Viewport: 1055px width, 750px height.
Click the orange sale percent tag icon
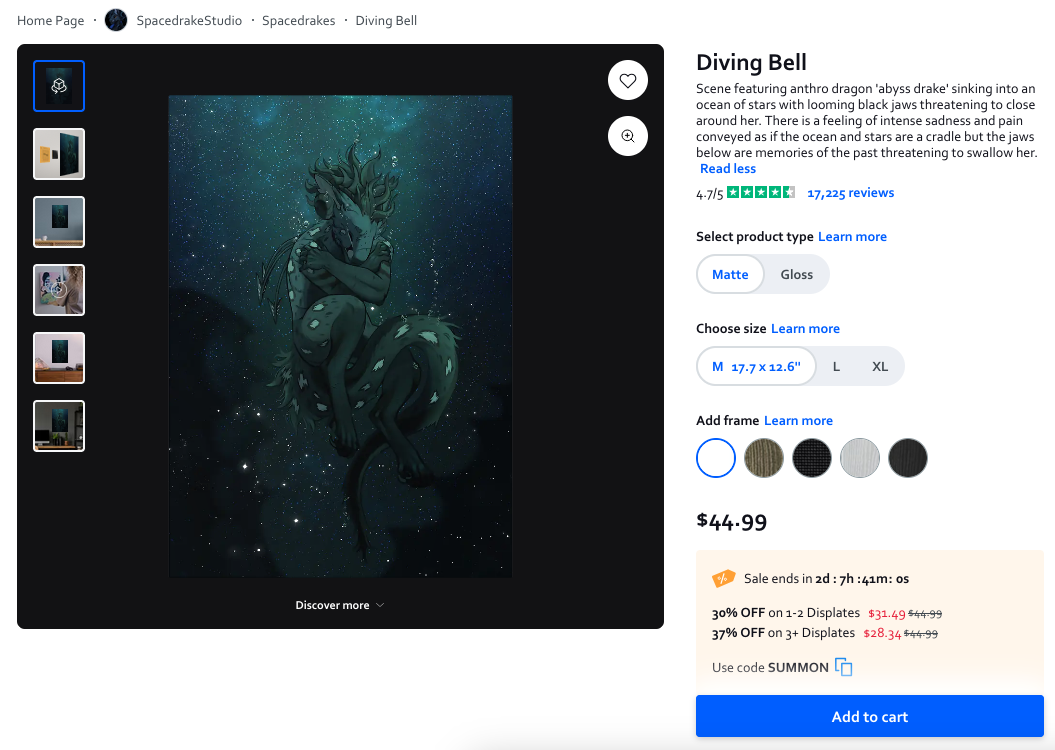coord(723,578)
